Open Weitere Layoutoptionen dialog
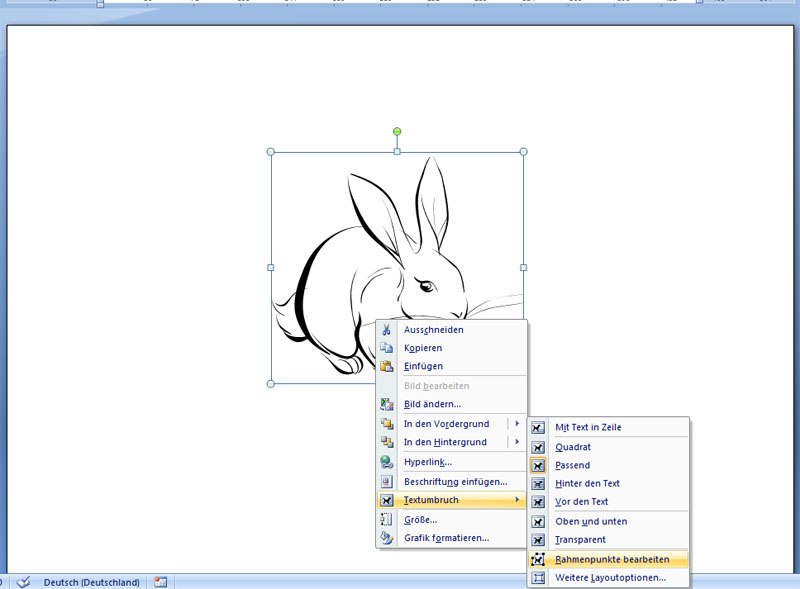This screenshot has height=589, width=800. point(610,578)
